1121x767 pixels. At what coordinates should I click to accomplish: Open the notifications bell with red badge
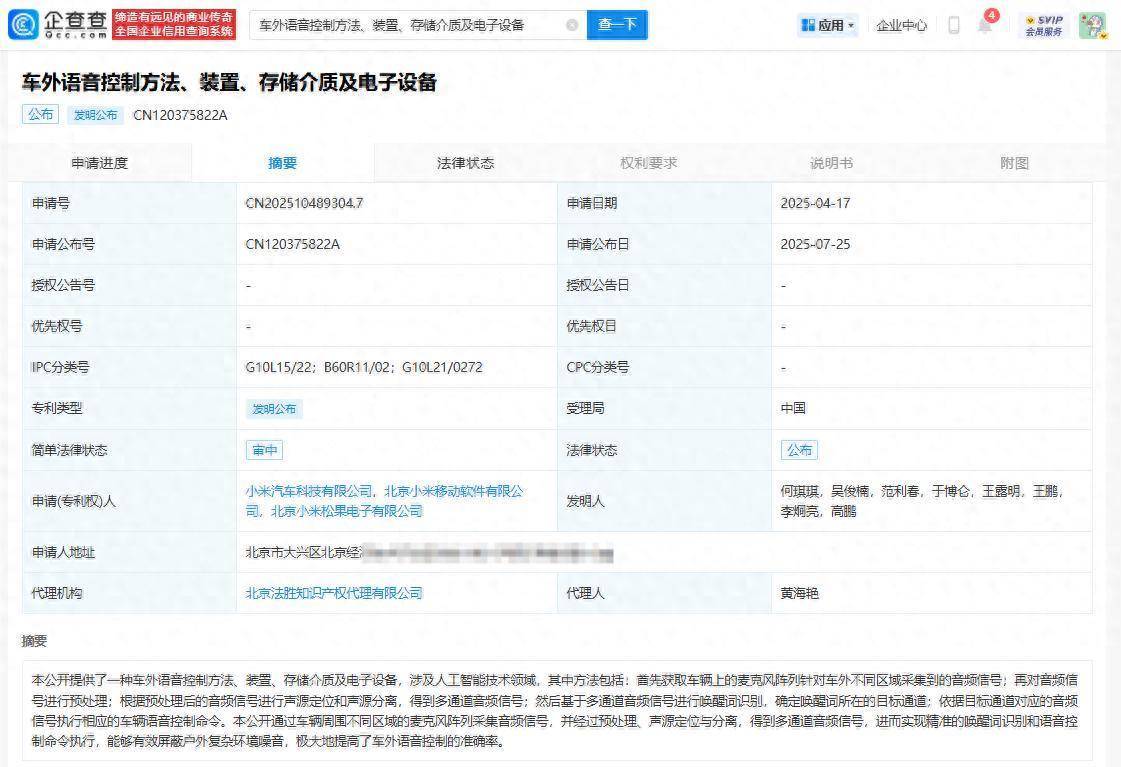(985, 25)
